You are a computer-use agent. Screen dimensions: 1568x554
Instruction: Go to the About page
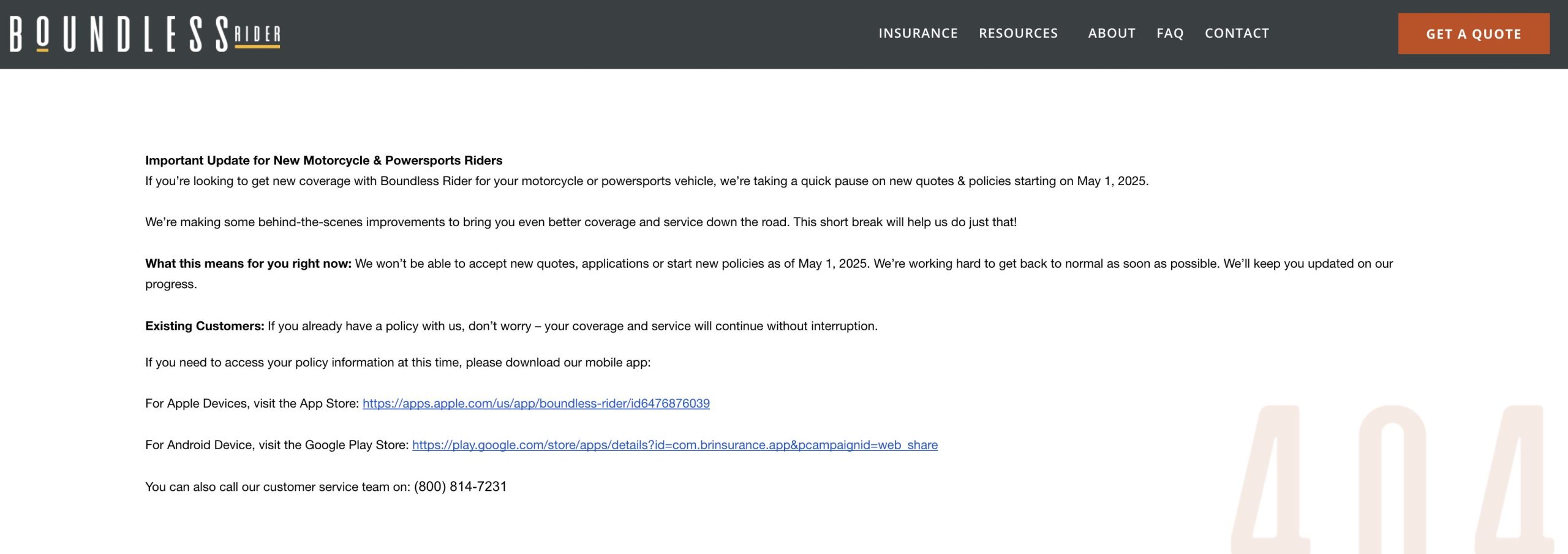pos(1112,34)
